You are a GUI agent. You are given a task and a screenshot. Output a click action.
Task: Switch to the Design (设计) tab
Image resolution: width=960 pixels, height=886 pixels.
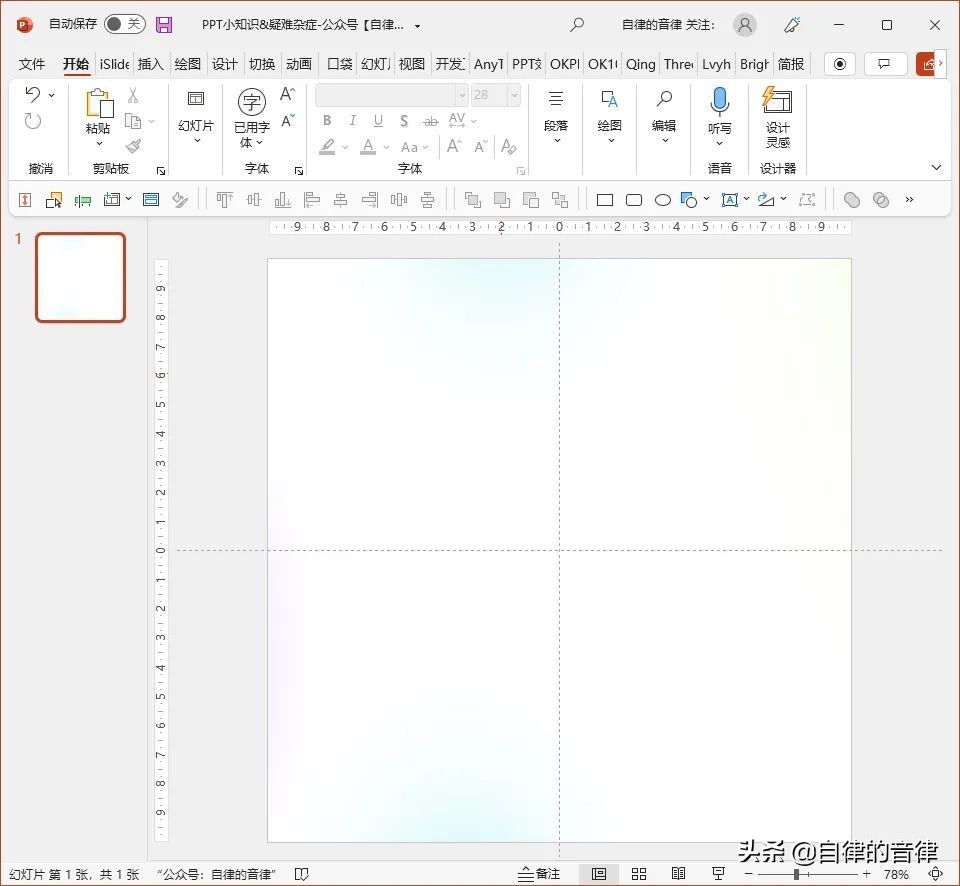[225, 64]
